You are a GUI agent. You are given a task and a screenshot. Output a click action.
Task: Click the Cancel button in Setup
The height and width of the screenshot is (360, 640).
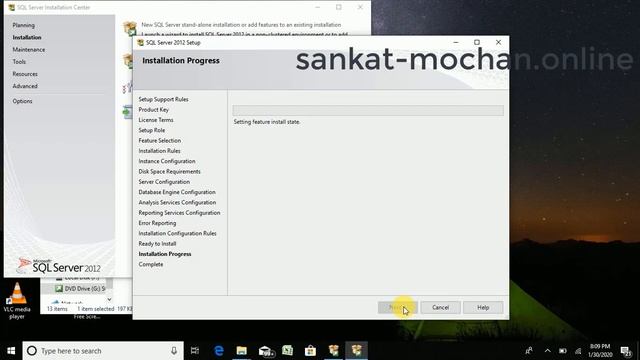pos(440,307)
